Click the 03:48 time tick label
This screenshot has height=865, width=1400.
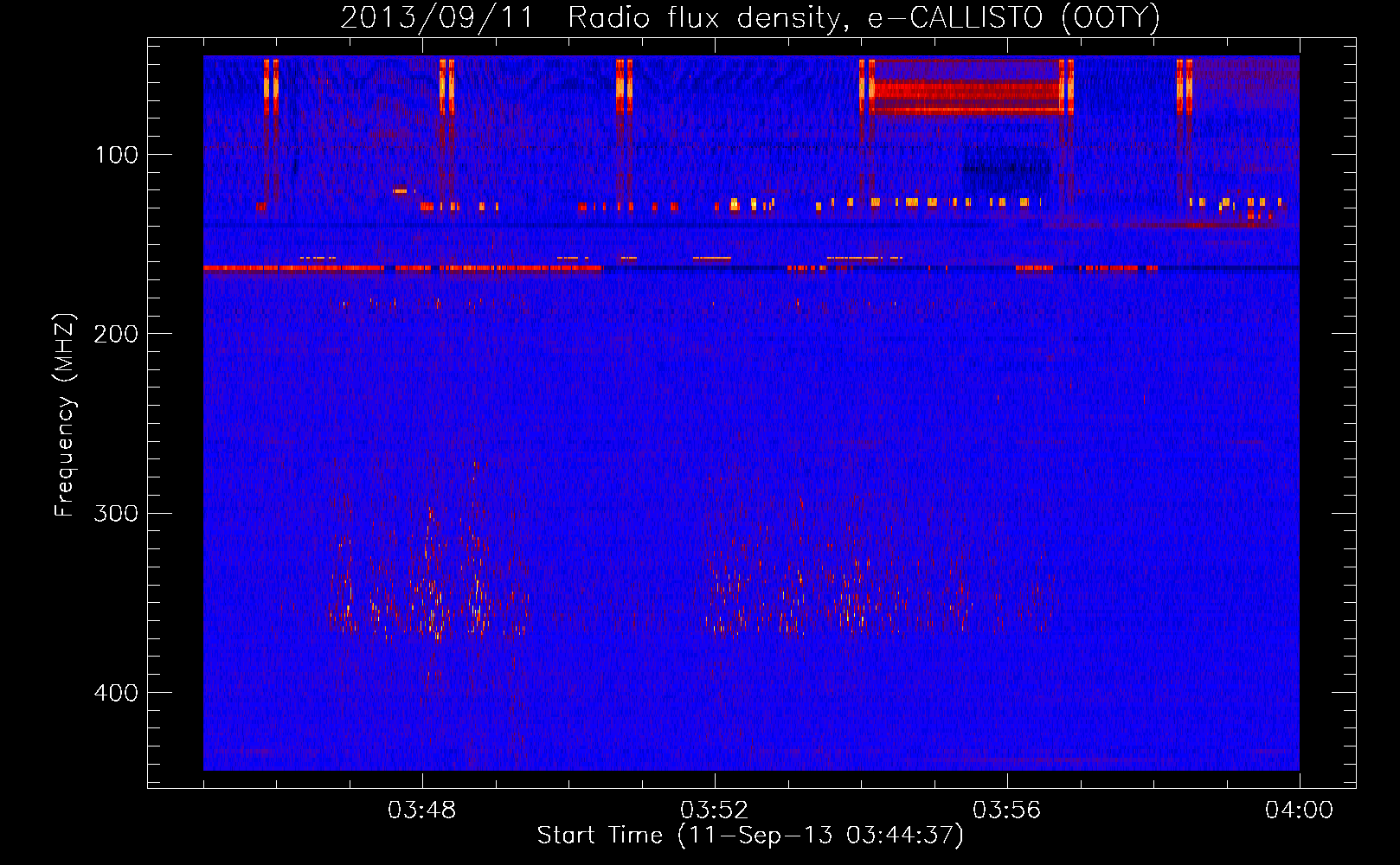pyautogui.click(x=422, y=811)
